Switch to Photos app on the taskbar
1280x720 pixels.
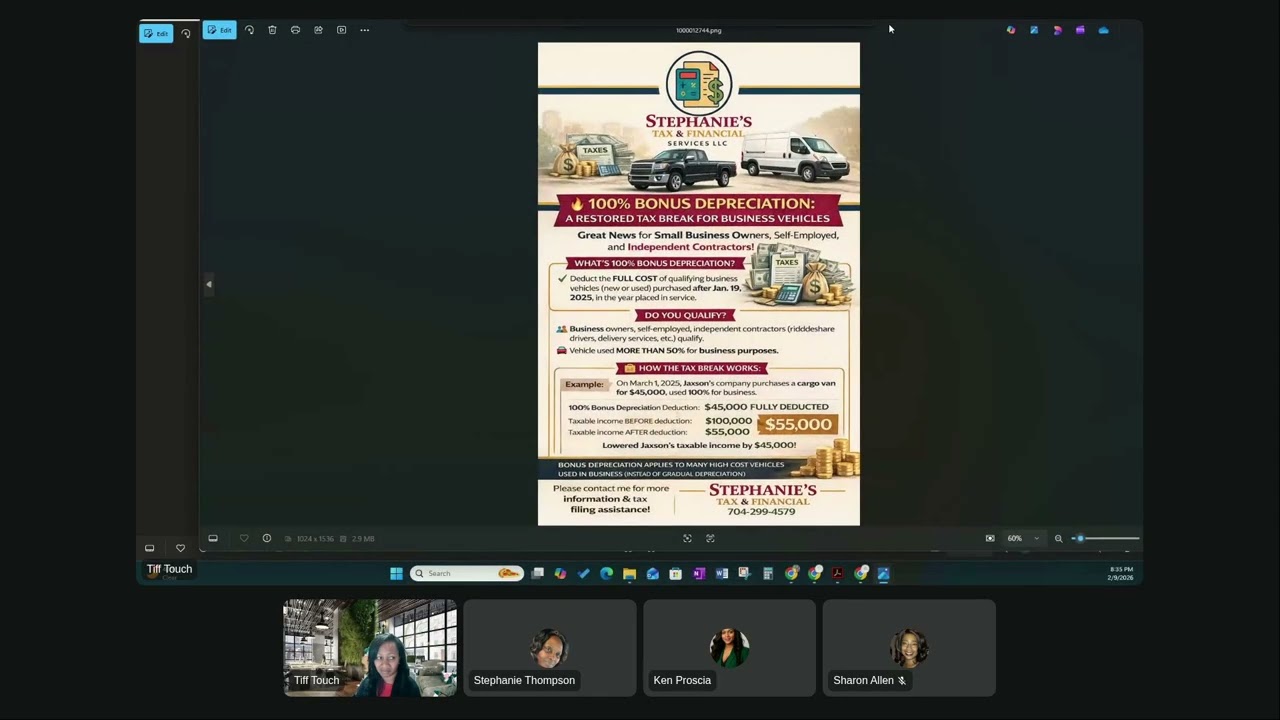click(x=883, y=573)
